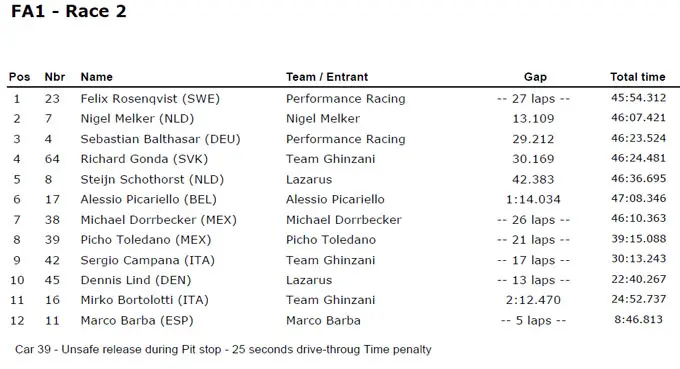Click Michael Dorrbecker (MEX) driver name
The image size is (680, 369).
(159, 220)
